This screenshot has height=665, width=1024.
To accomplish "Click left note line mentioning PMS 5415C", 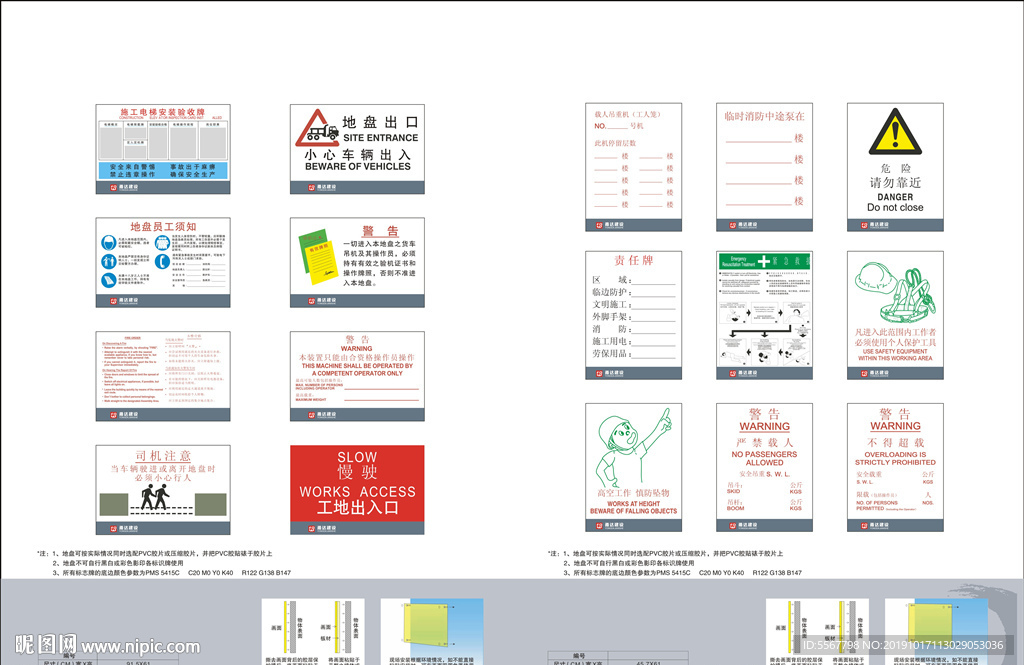I will click(x=172, y=573).
